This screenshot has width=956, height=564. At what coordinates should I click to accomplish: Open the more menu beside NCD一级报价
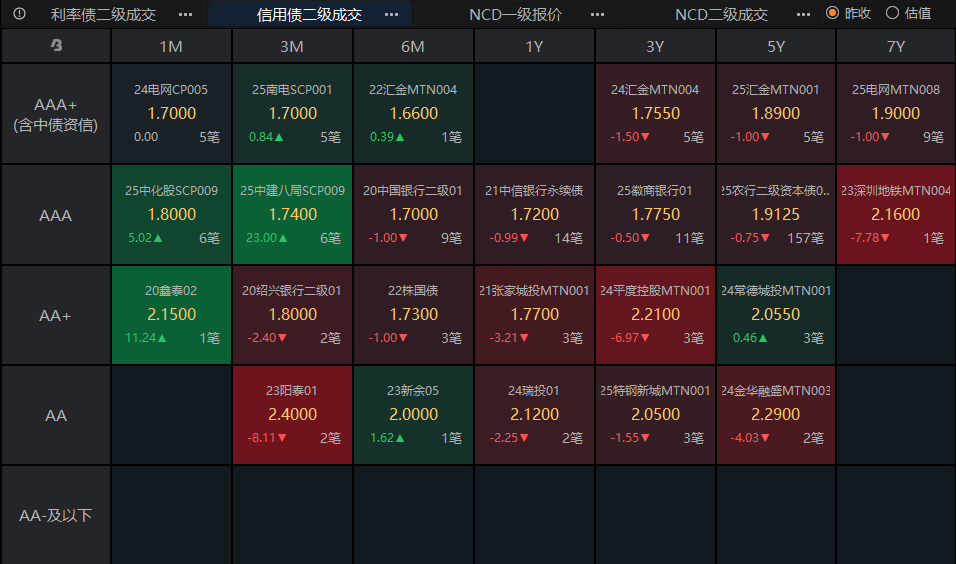point(598,14)
